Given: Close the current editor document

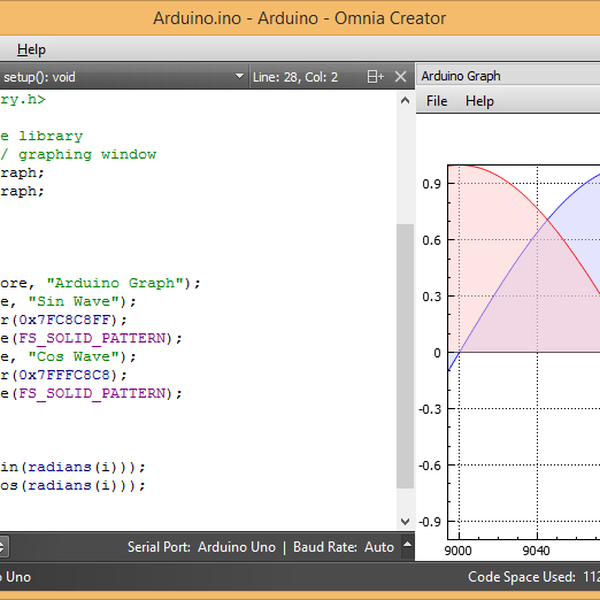Looking at the screenshot, I should pos(401,76).
